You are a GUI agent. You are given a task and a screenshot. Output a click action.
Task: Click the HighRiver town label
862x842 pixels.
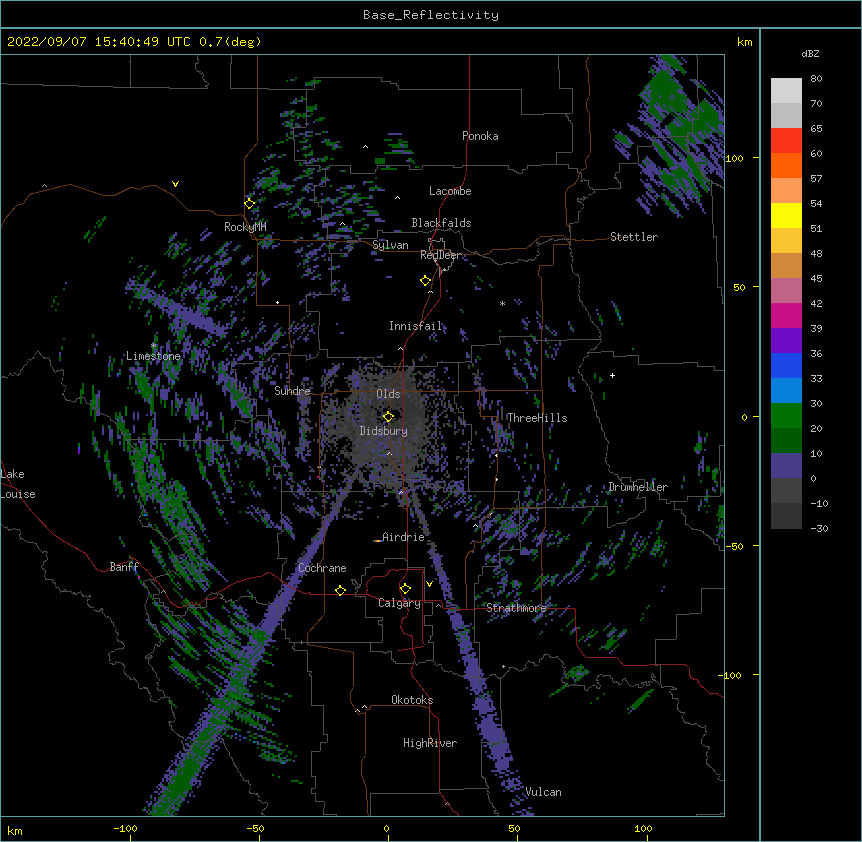(430, 743)
